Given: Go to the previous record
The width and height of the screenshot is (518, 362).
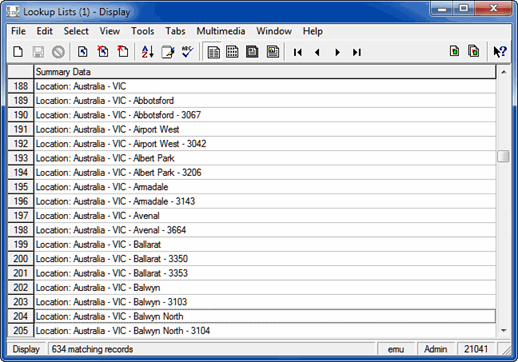Looking at the screenshot, I should 317,52.
